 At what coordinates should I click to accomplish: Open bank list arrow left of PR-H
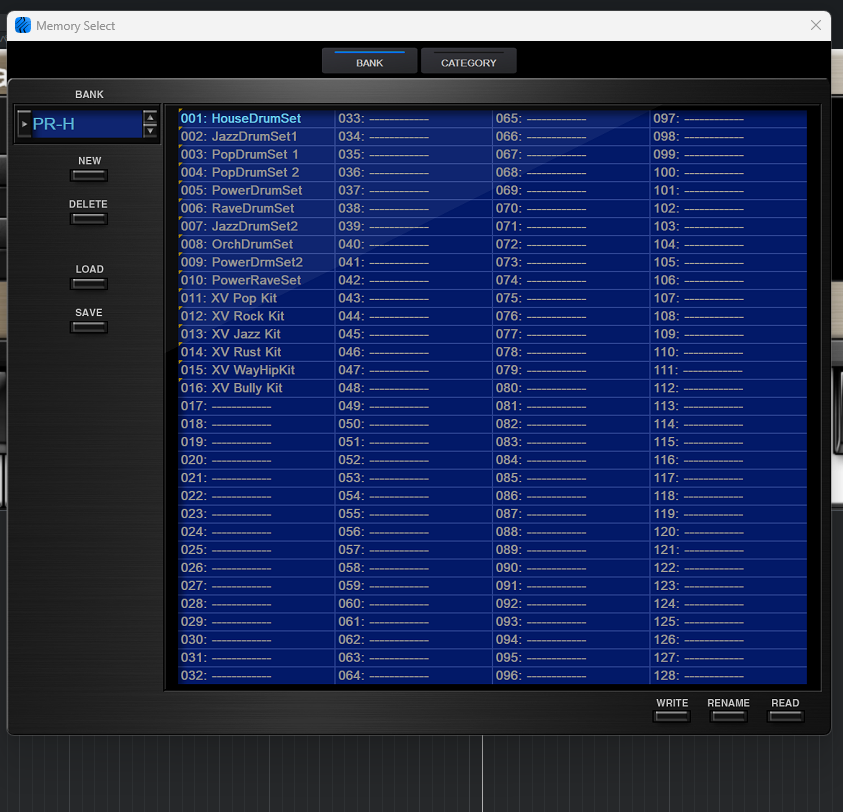pyautogui.click(x=25, y=124)
